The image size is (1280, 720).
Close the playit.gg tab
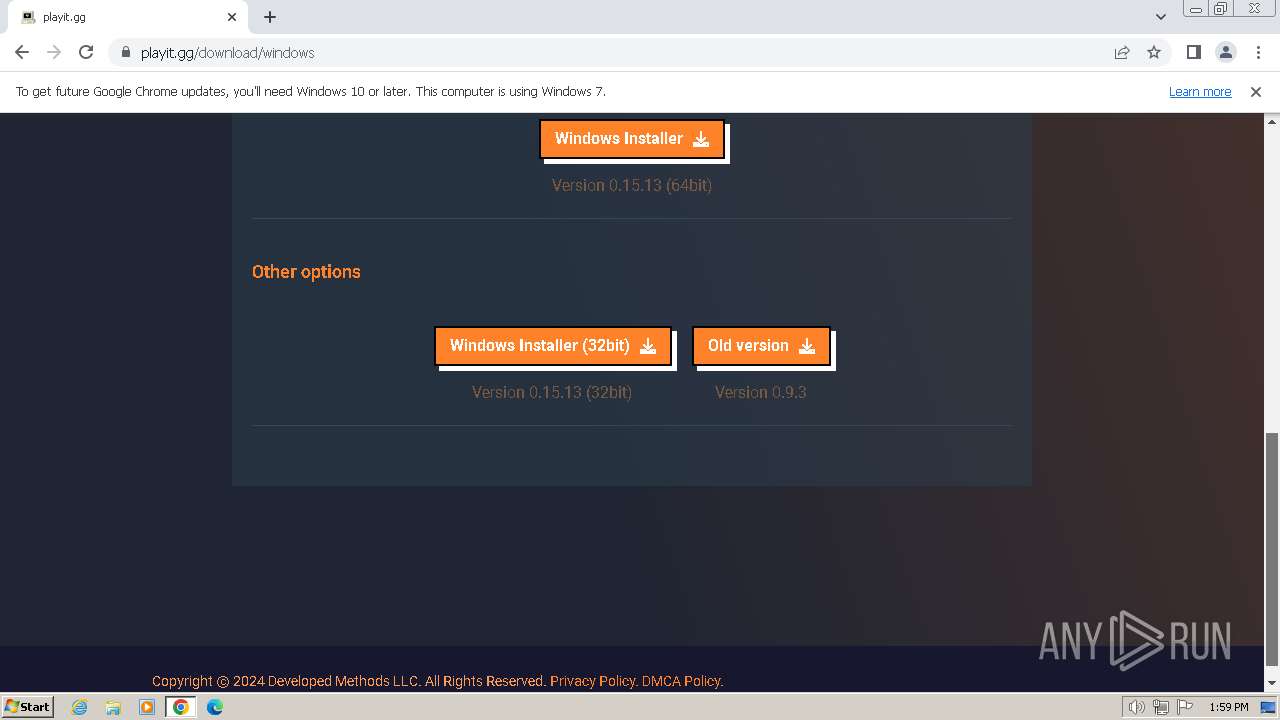(232, 17)
